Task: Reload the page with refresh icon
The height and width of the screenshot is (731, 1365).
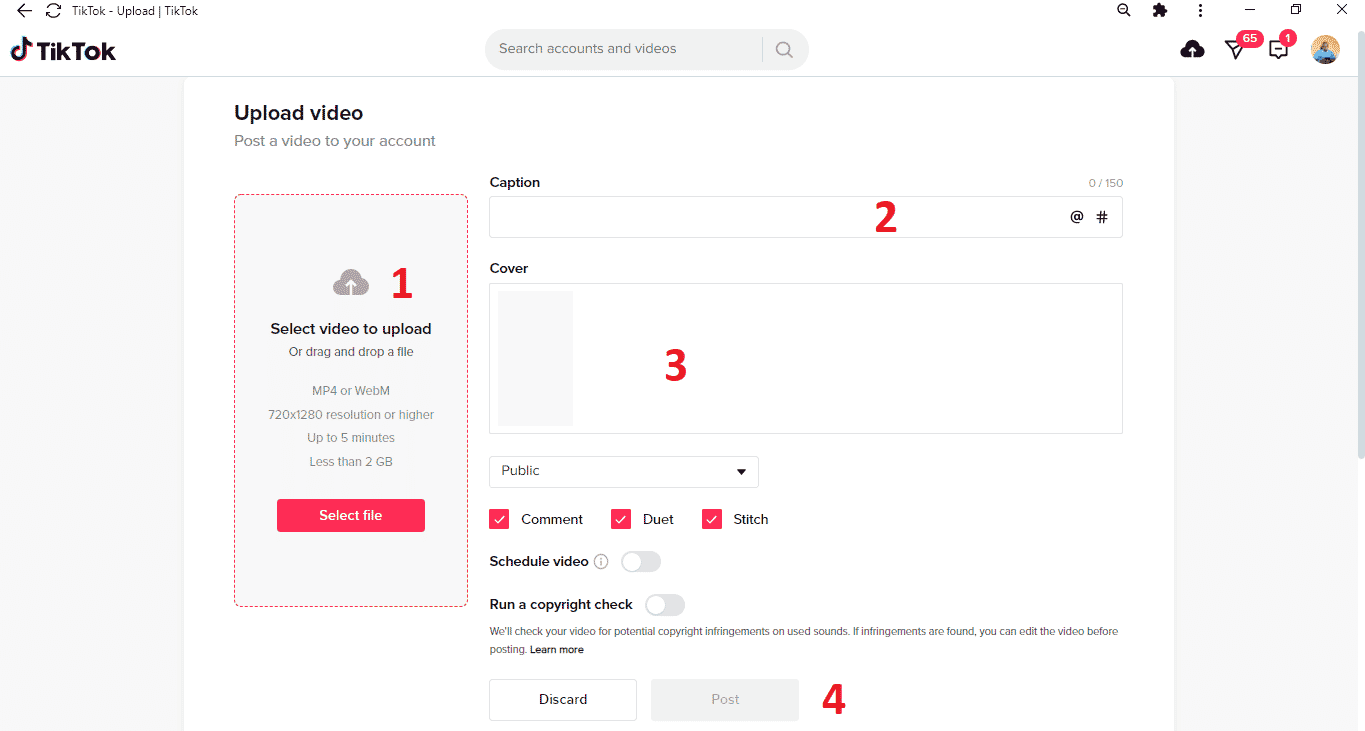Action: click(53, 10)
